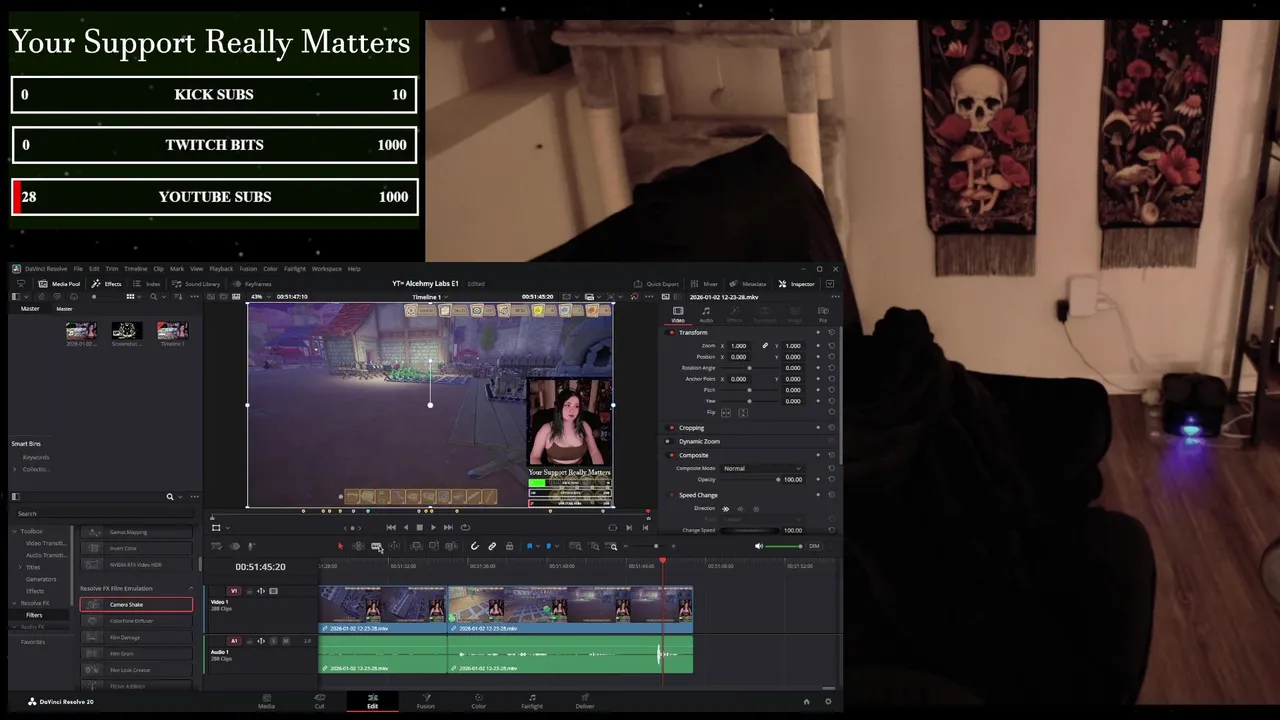Collapse the Resolve FX tree
This screenshot has height=720, width=1280.
pos(15,603)
